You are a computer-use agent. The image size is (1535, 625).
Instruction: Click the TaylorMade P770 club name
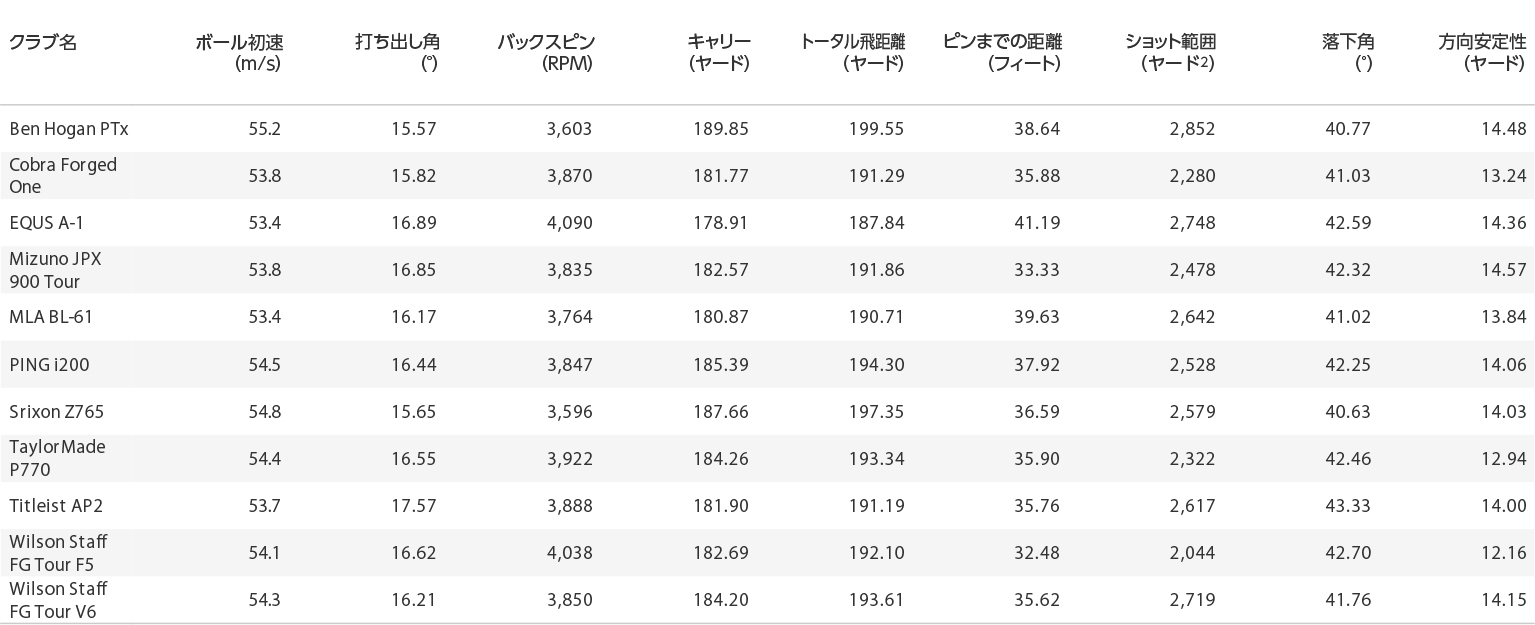pyautogui.click(x=57, y=458)
